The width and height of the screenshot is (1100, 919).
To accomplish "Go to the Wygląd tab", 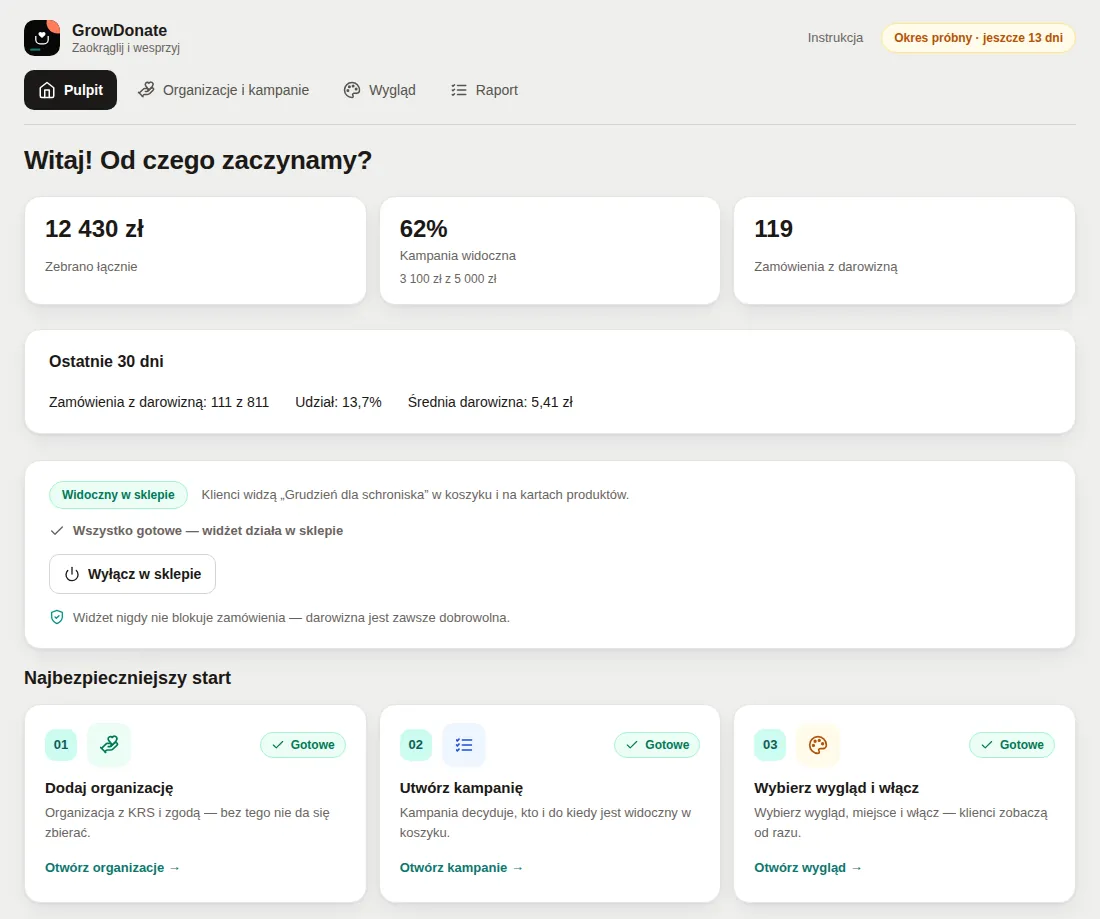I will tap(380, 90).
